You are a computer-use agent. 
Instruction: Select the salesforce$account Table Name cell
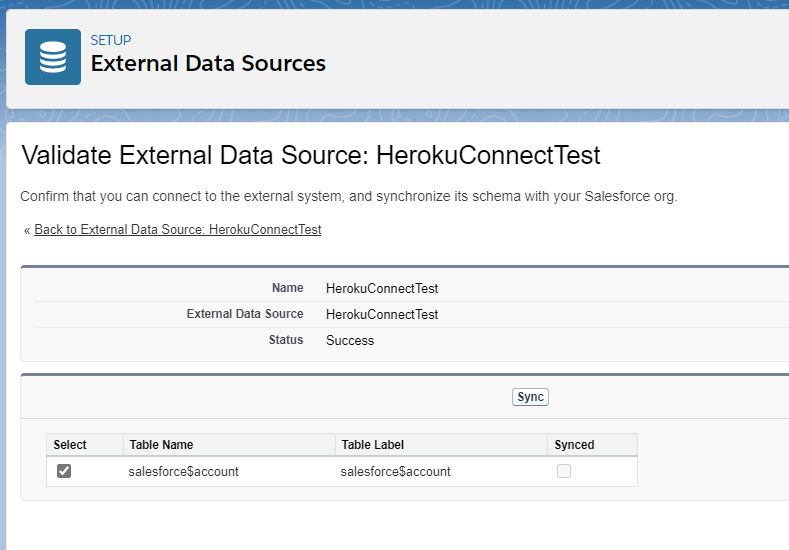[x=184, y=471]
